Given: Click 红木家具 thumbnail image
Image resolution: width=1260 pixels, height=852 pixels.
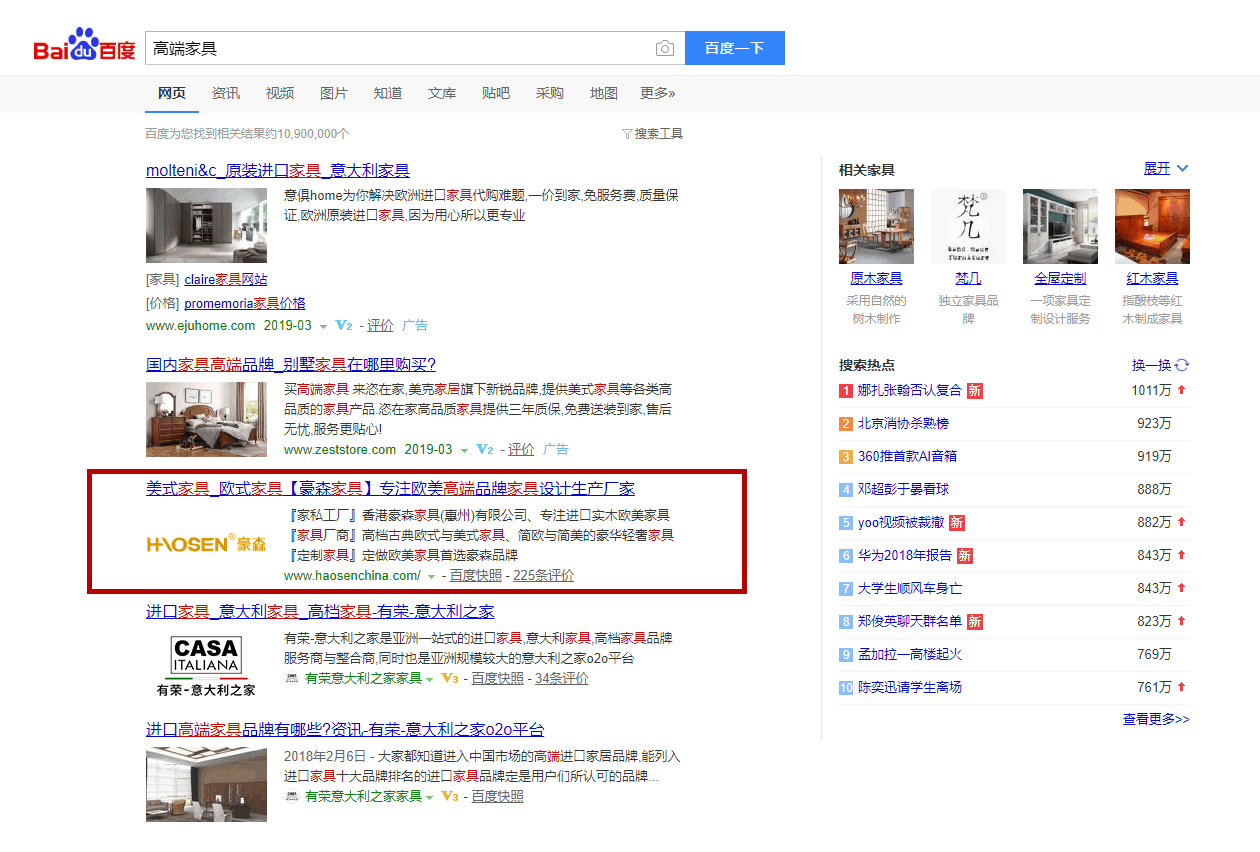Looking at the screenshot, I should pyautogui.click(x=1152, y=227).
